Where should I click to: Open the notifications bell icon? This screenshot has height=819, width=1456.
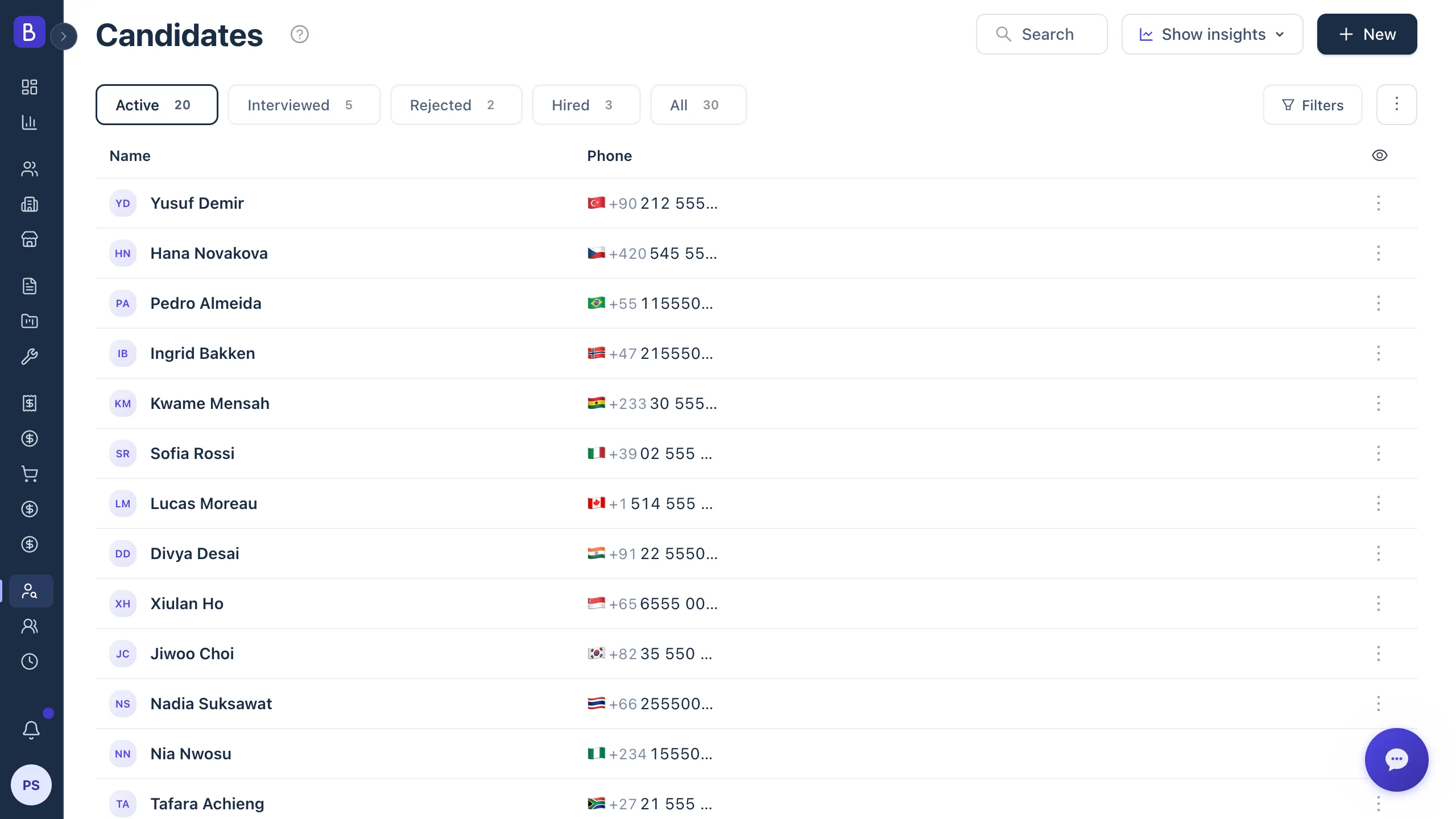31,730
